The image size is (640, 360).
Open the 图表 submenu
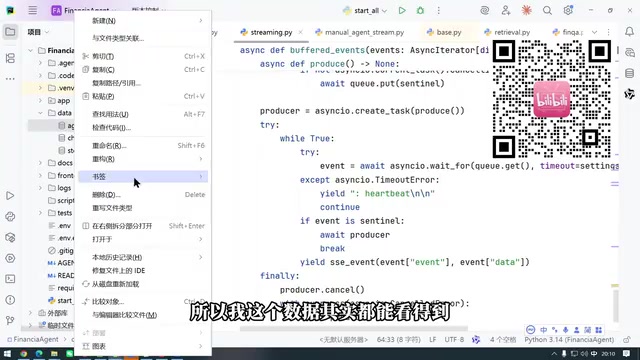point(143,346)
